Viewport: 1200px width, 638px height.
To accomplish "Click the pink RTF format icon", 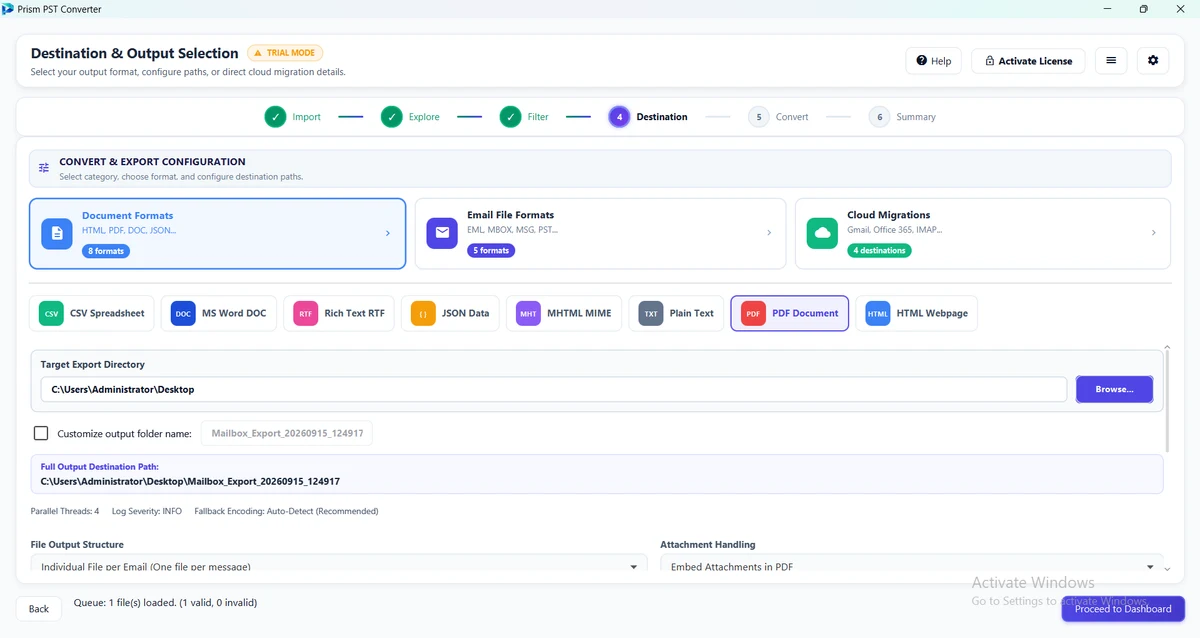I will point(306,313).
